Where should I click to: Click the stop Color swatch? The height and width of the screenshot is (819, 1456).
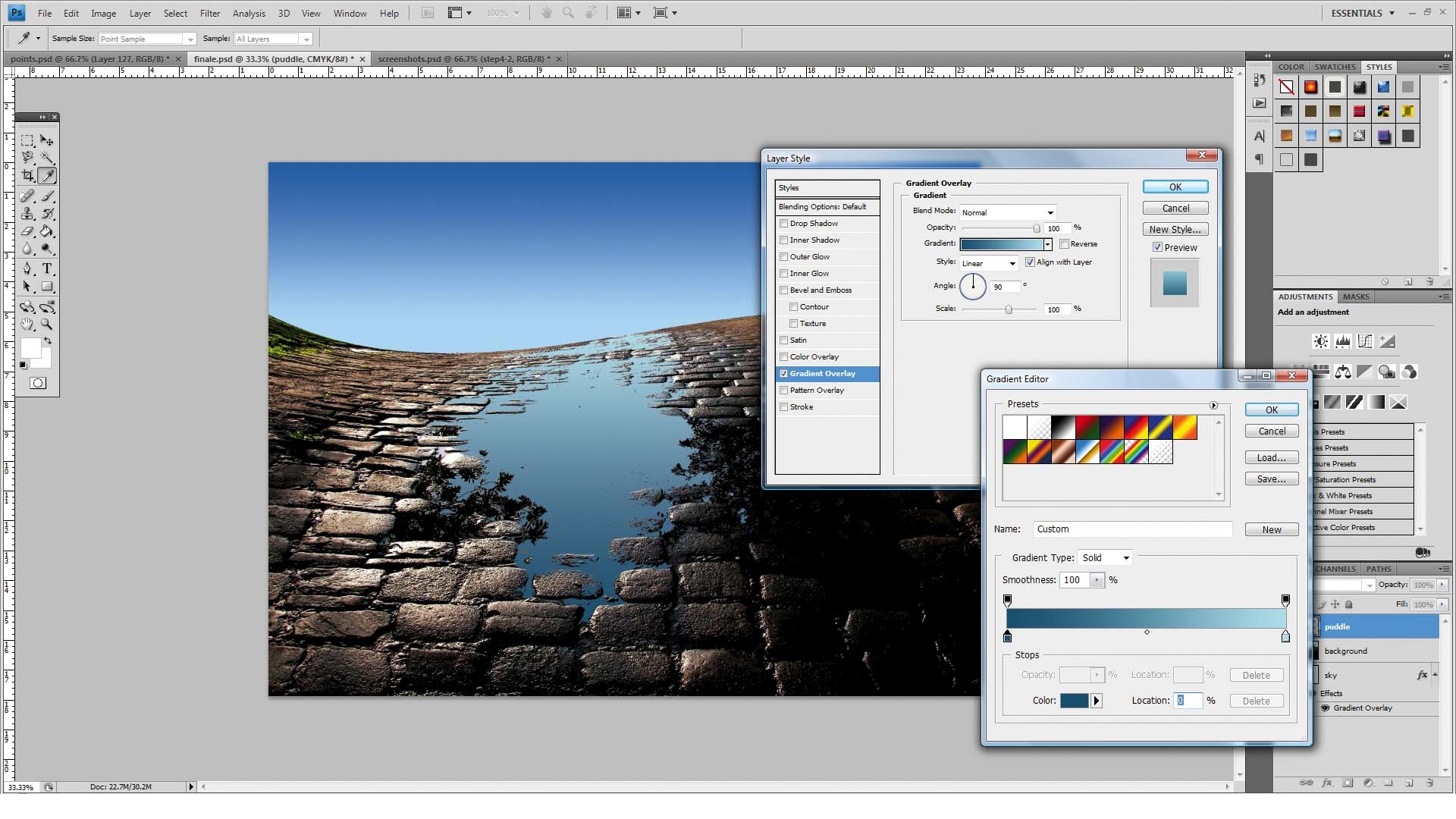[x=1074, y=701]
